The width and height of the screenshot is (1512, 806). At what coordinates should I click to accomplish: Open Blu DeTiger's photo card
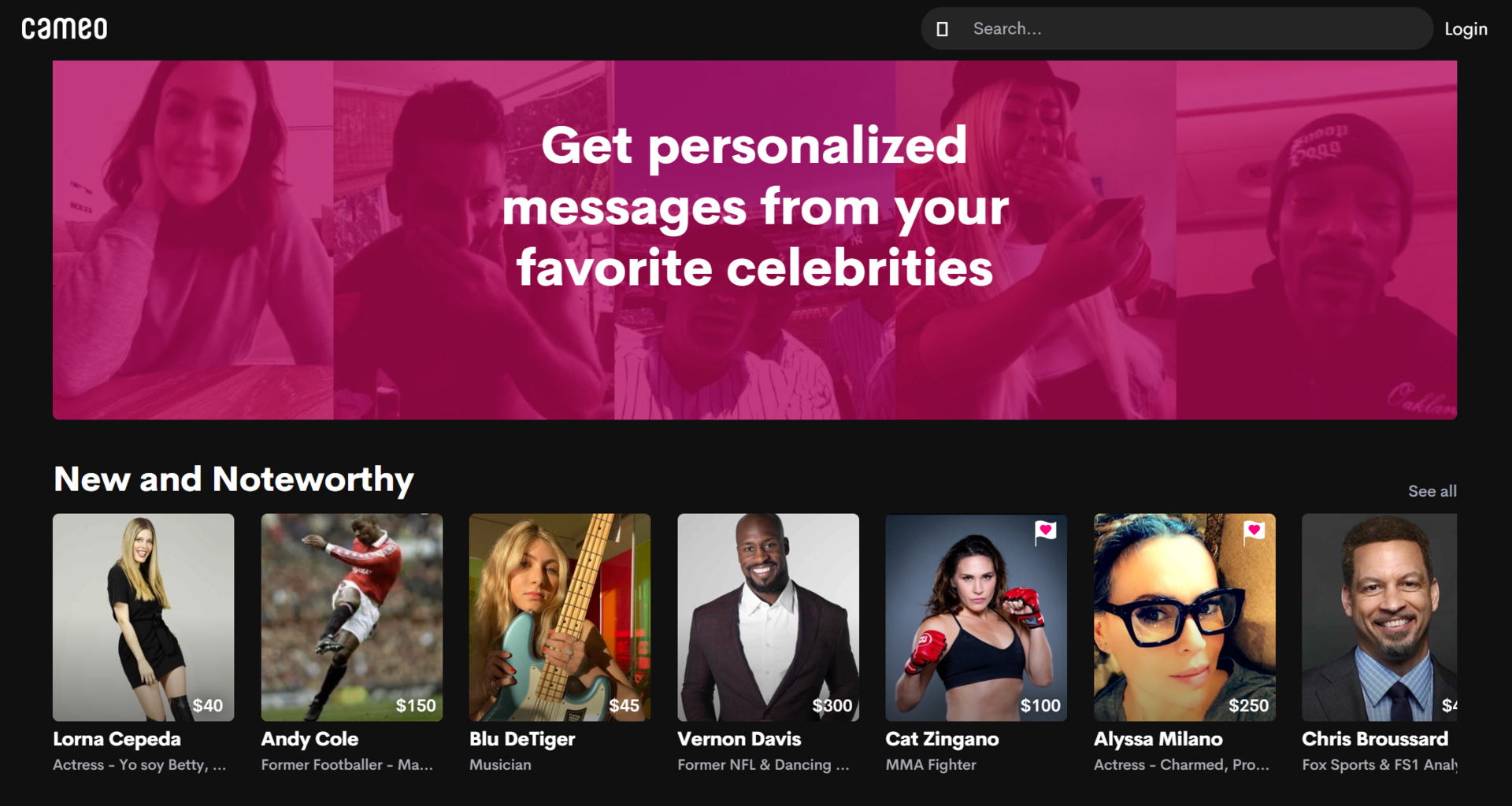[x=560, y=617]
